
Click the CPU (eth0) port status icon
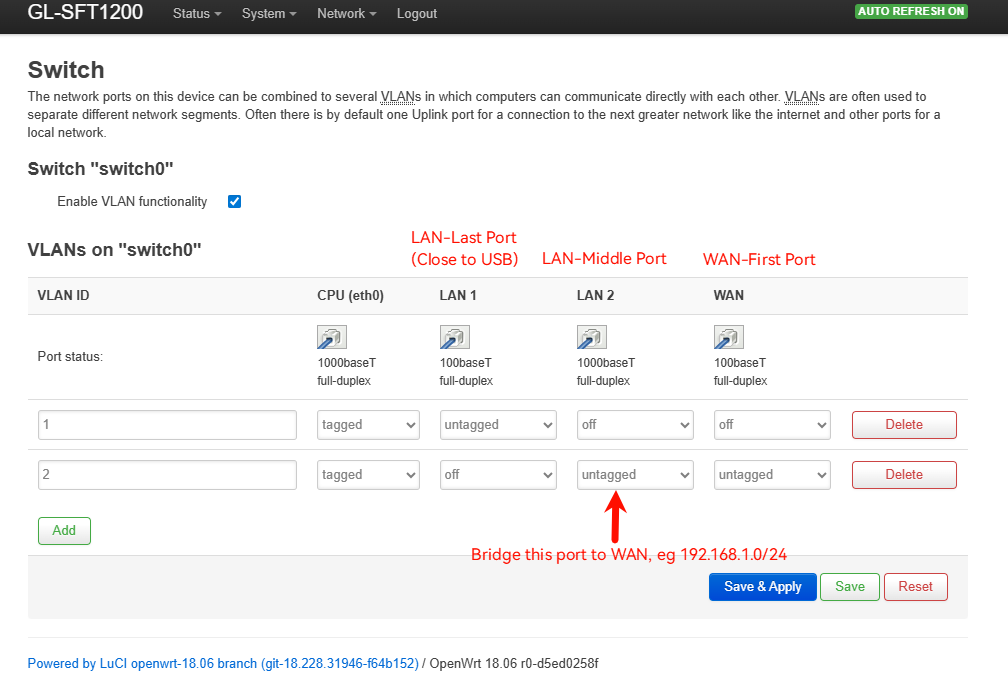(331, 337)
